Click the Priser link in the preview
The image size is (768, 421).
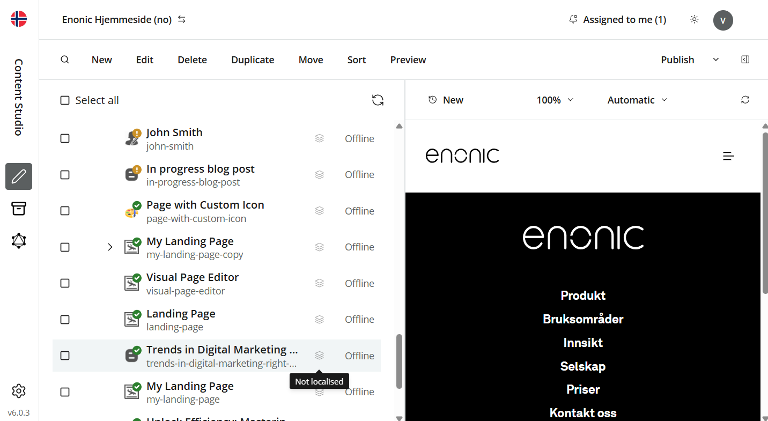pyautogui.click(x=583, y=390)
